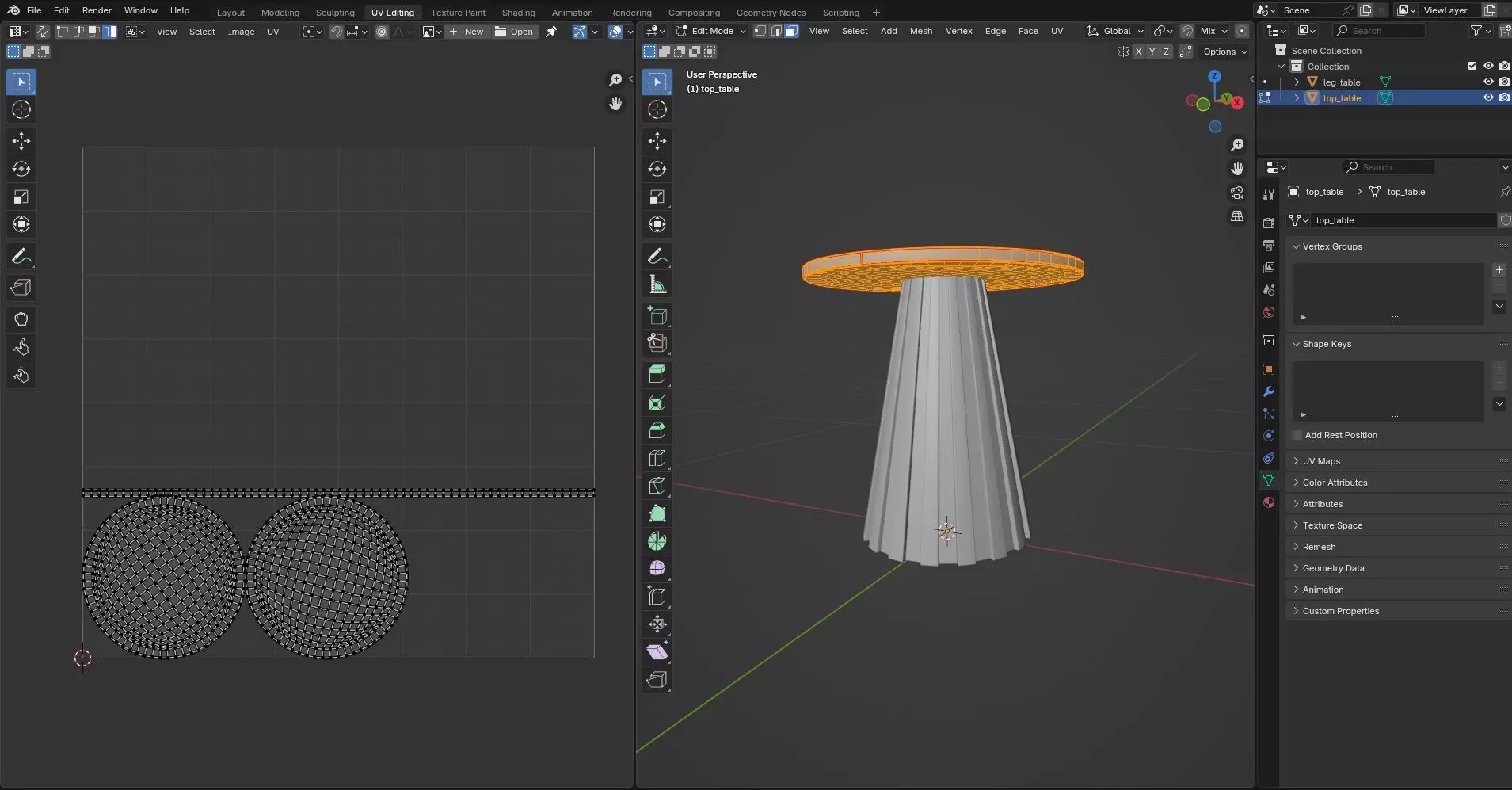Select the Spin tool
The width and height of the screenshot is (1512, 790).
(657, 541)
